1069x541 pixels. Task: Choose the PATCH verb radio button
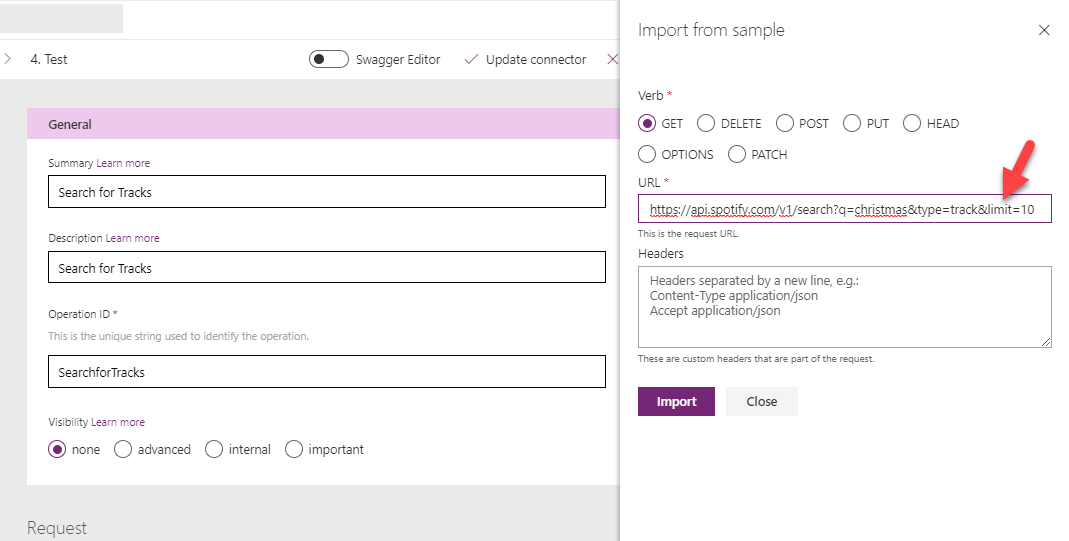(x=737, y=154)
